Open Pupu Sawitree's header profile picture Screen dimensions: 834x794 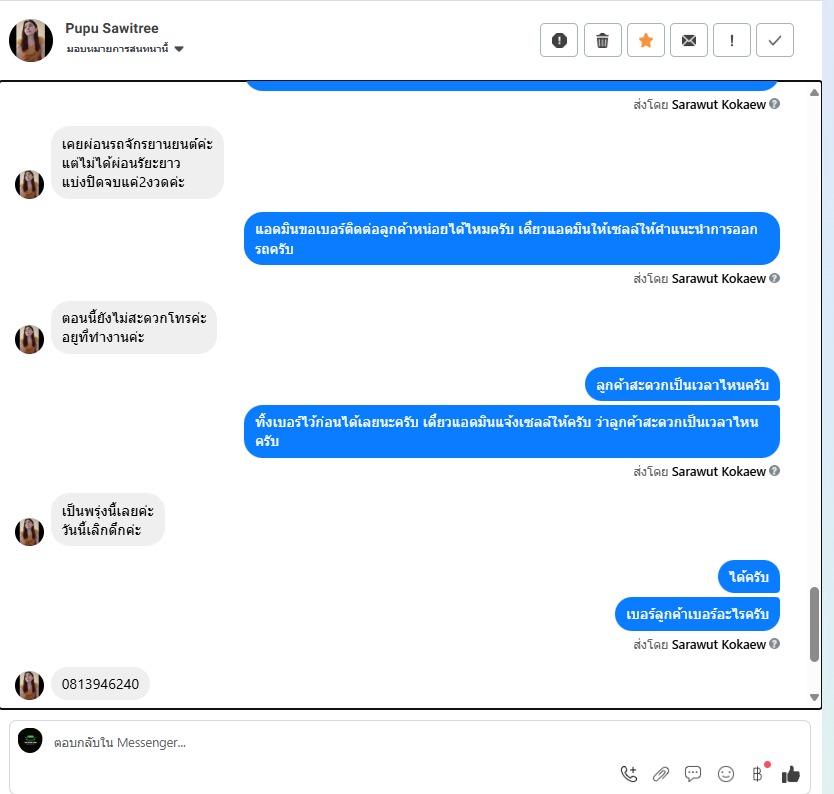[x=31, y=40]
